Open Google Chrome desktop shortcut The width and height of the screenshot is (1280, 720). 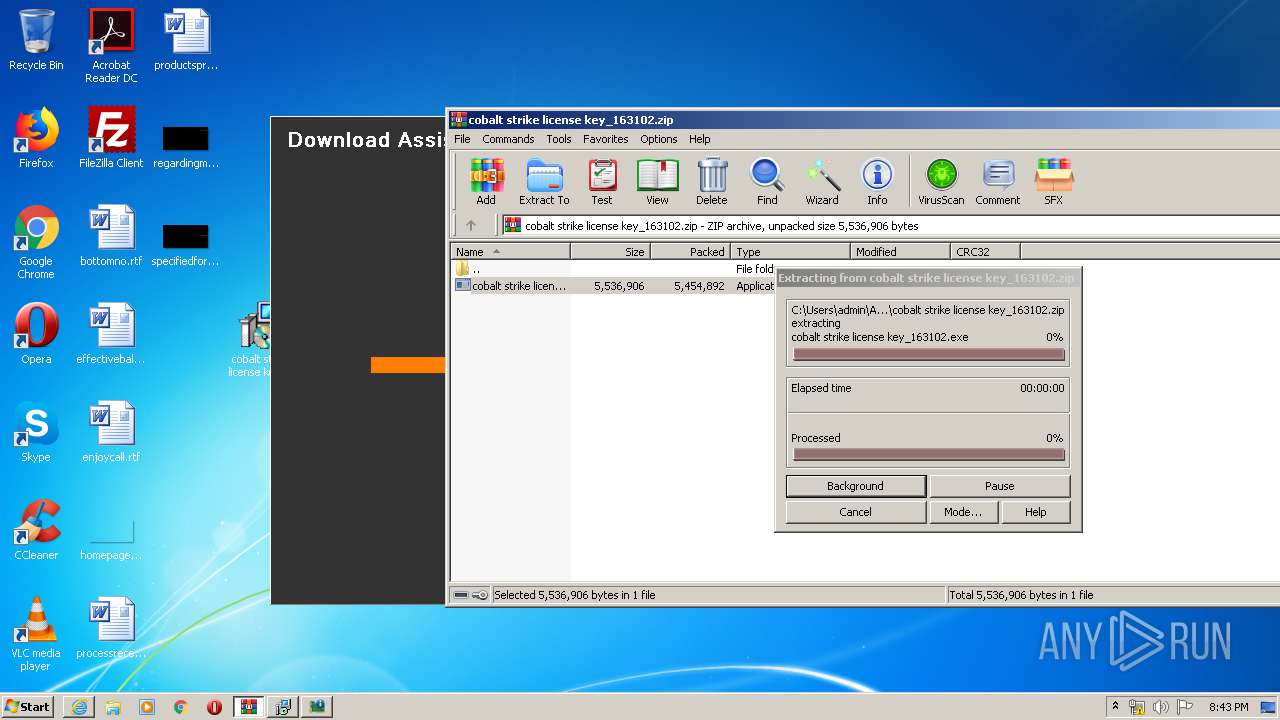click(x=36, y=243)
